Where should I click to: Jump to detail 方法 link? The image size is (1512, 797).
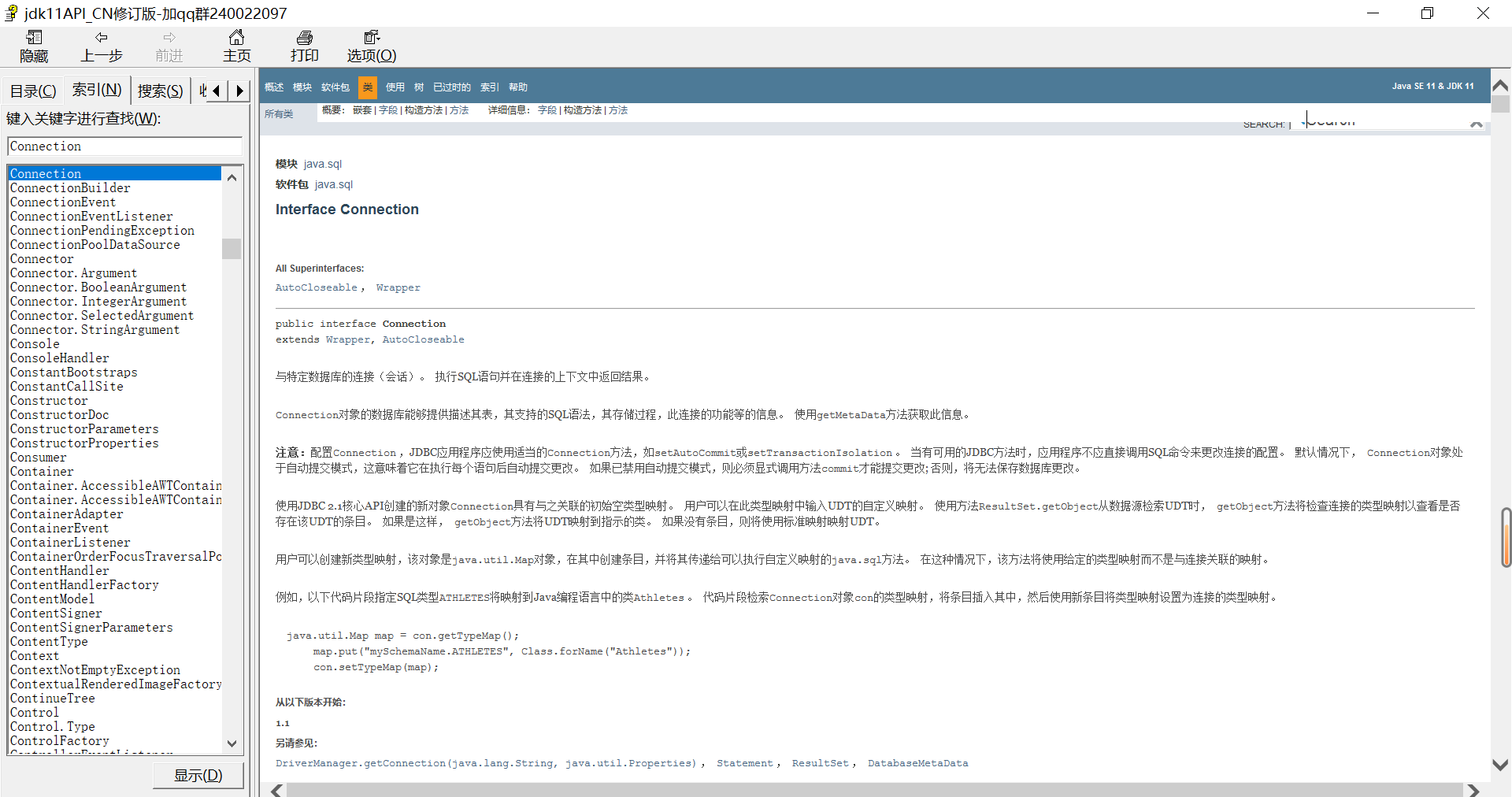tap(618, 110)
